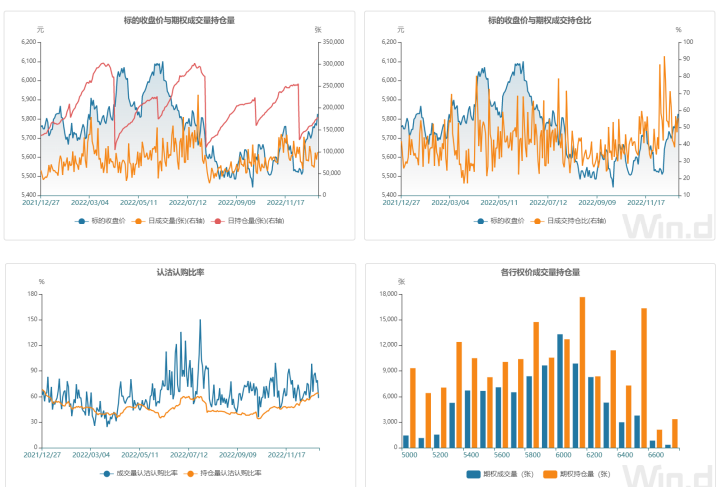Screen dimensions: 728x487
Task: Select 2022/07/12 date label in 认沽认购比率 chart
Action: (189, 455)
